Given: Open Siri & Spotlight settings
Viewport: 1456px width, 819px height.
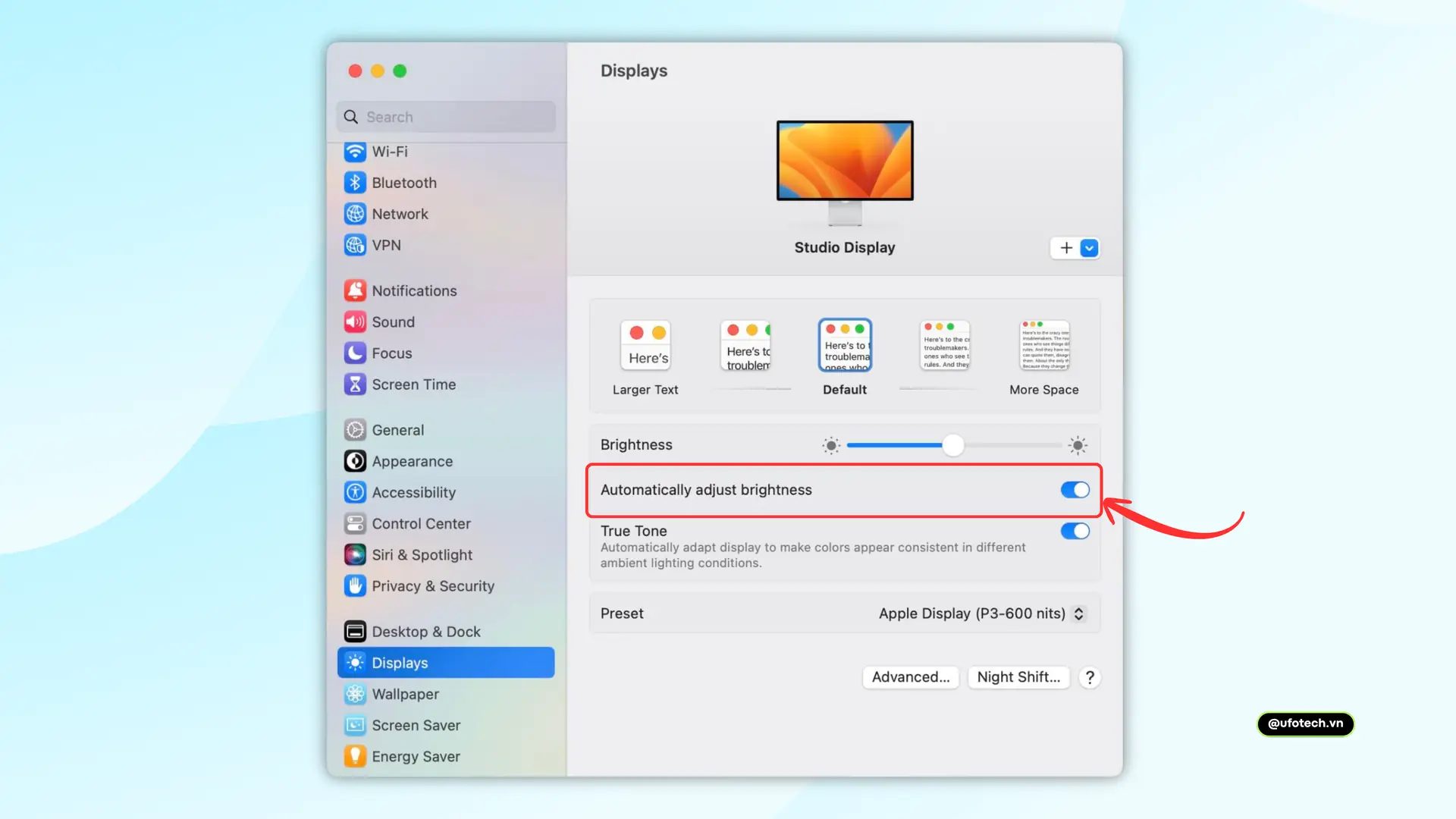Looking at the screenshot, I should 446,554.
